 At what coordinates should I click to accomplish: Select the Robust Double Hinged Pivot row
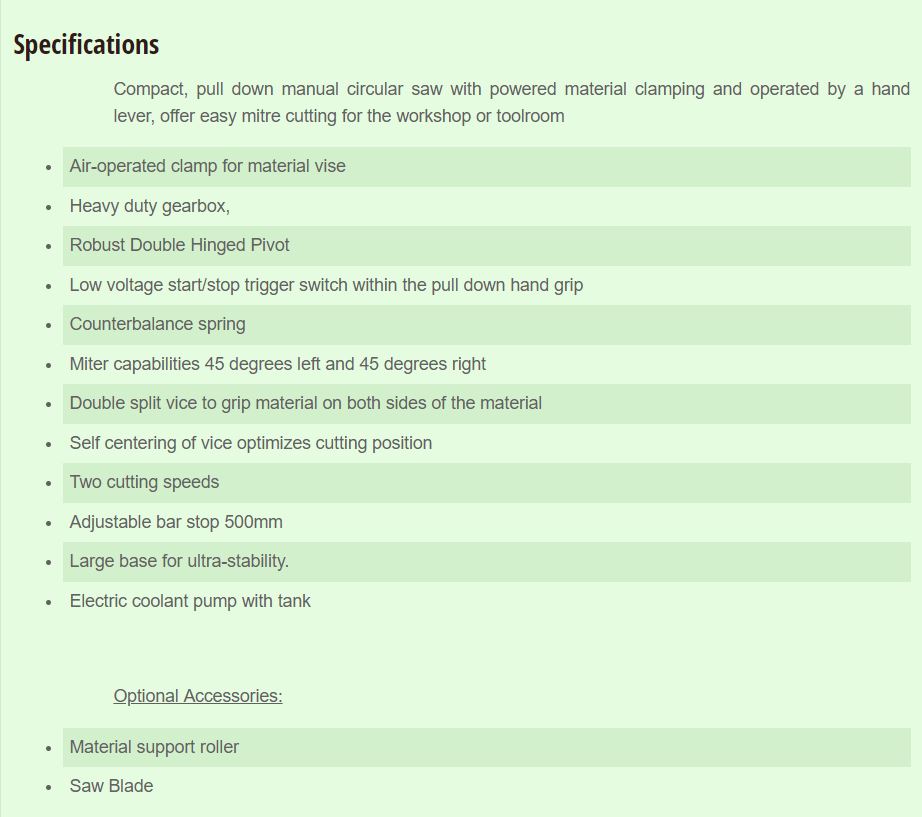(486, 245)
